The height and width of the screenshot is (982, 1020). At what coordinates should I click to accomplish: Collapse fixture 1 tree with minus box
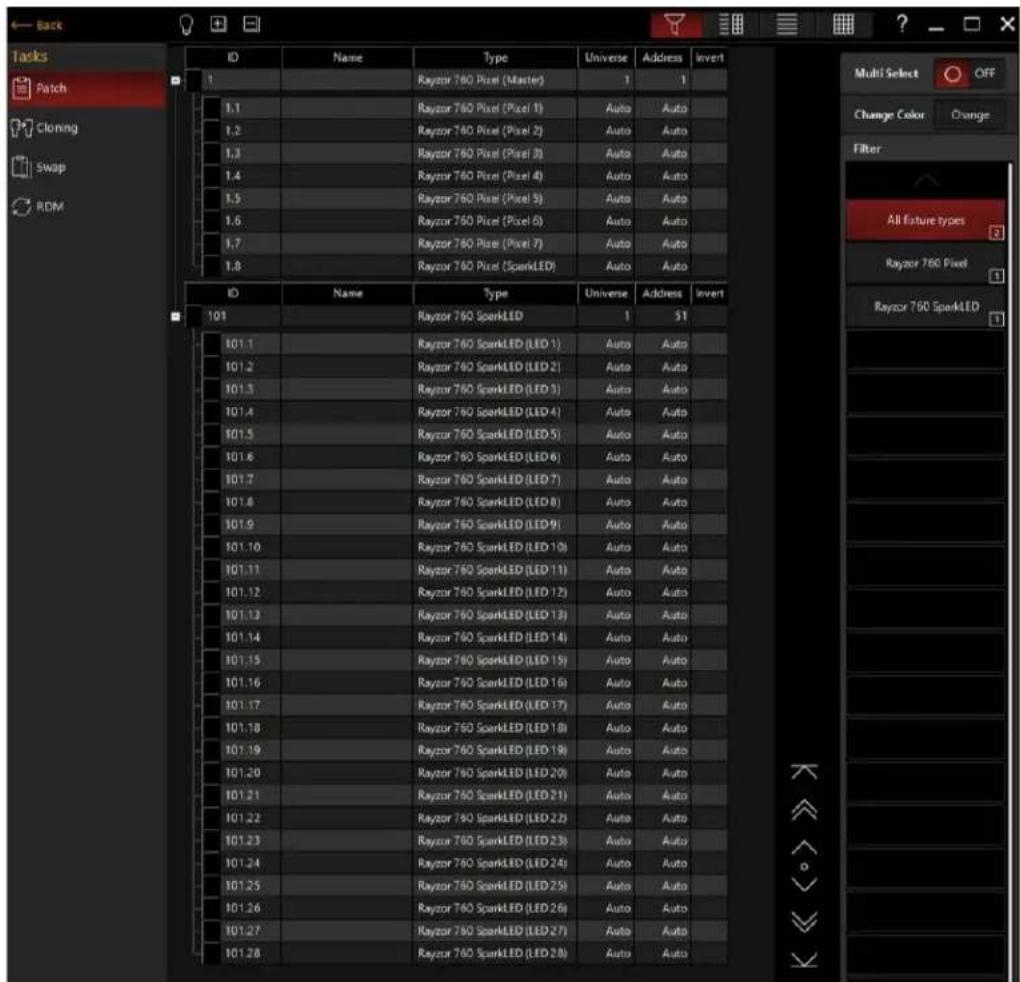pos(176,81)
